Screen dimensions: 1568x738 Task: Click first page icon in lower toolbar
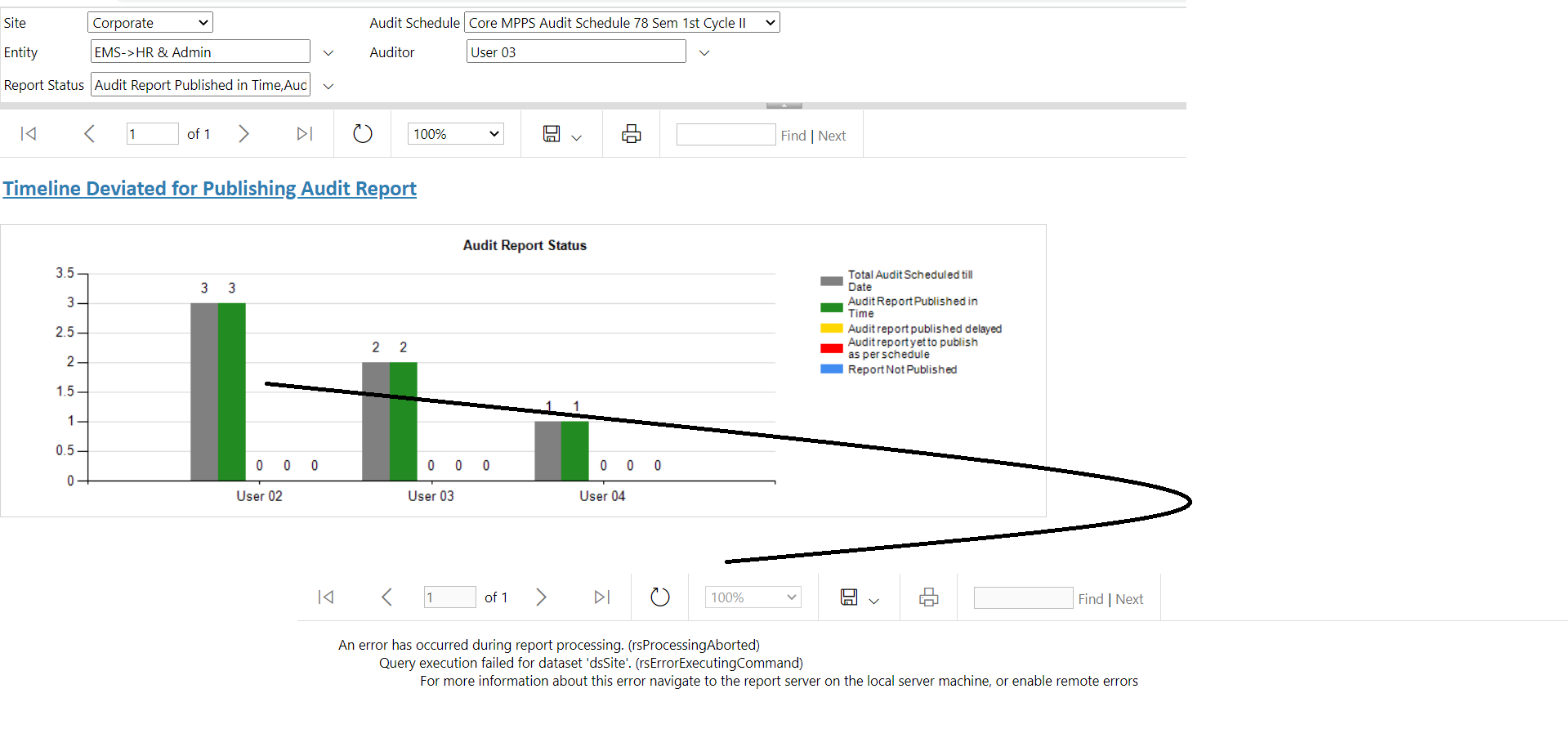click(326, 597)
